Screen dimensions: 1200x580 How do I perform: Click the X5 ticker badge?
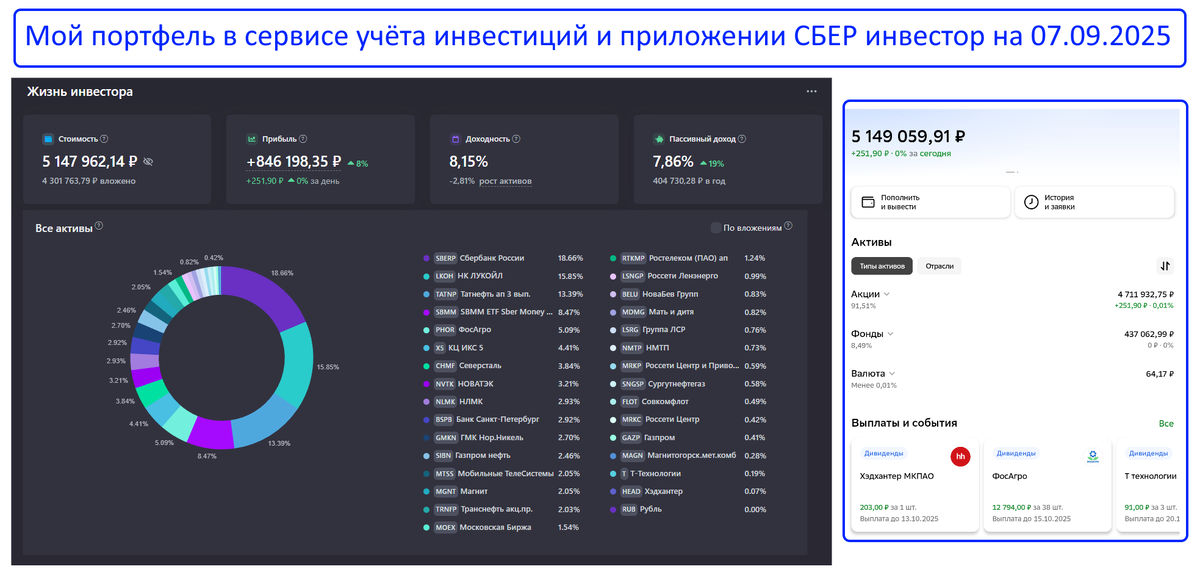tap(440, 348)
